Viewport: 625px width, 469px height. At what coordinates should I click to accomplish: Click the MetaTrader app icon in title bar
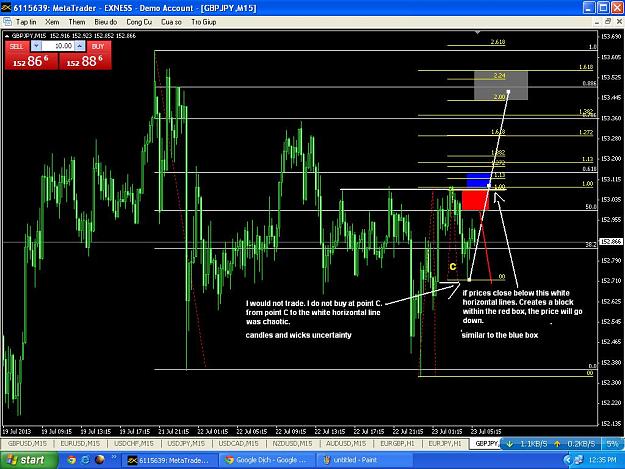(x=6, y=8)
